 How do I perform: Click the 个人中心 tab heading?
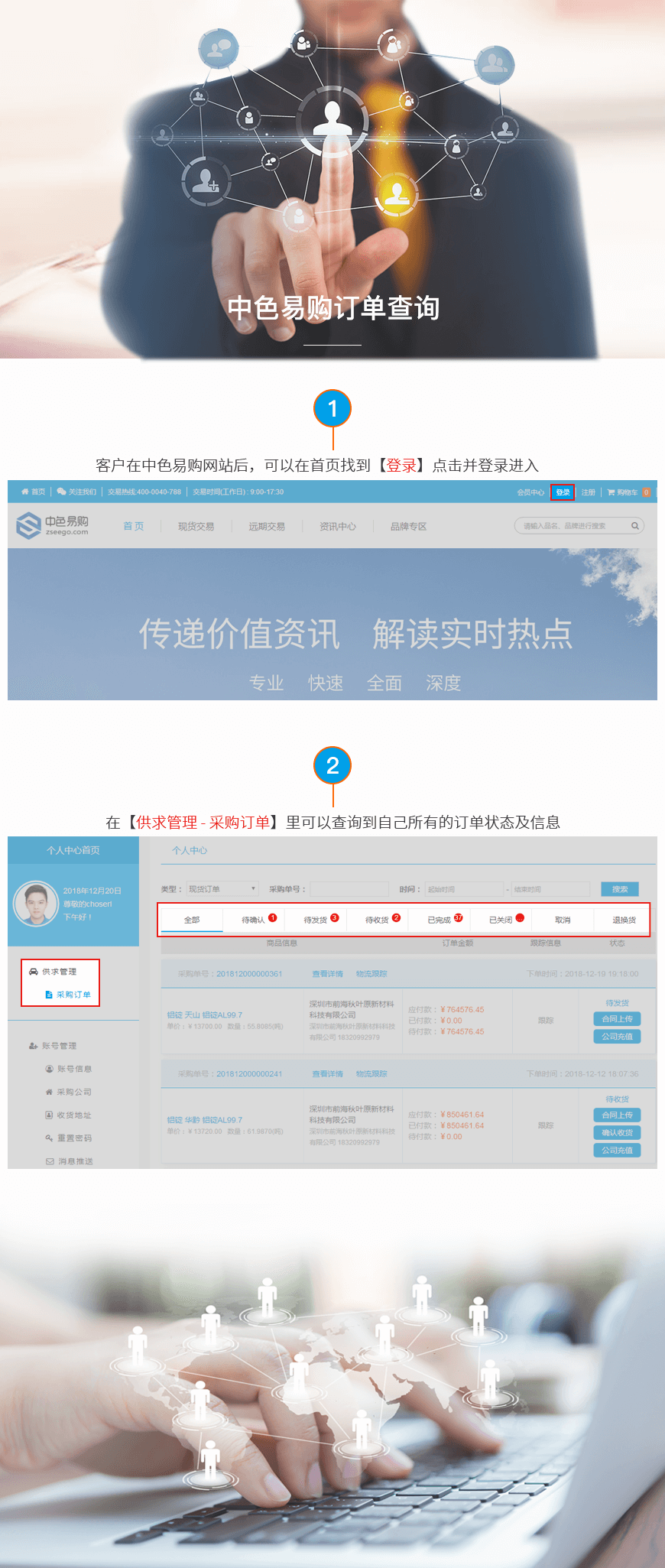pos(190,850)
